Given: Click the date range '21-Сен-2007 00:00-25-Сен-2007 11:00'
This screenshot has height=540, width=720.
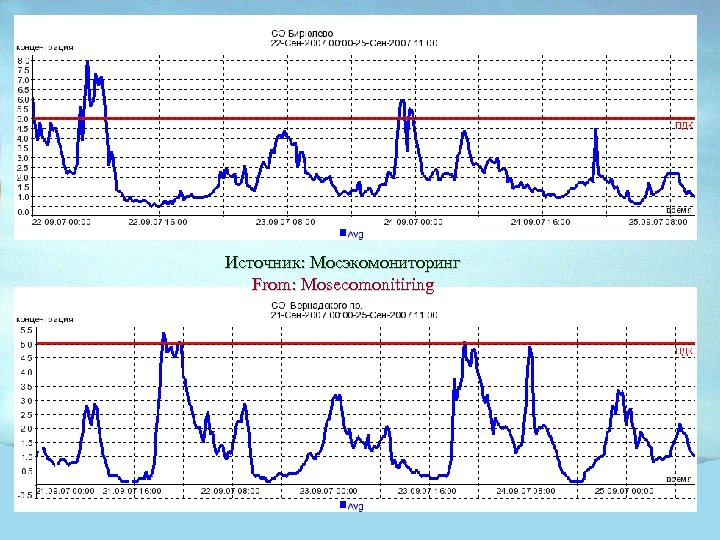Looking at the screenshot, I should tap(354, 315).
